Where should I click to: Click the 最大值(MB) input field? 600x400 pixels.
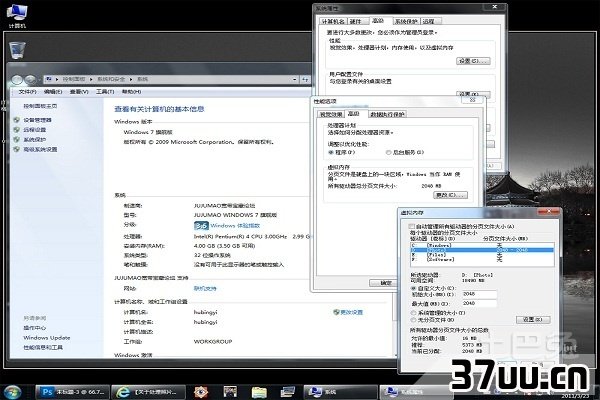tap(479, 303)
